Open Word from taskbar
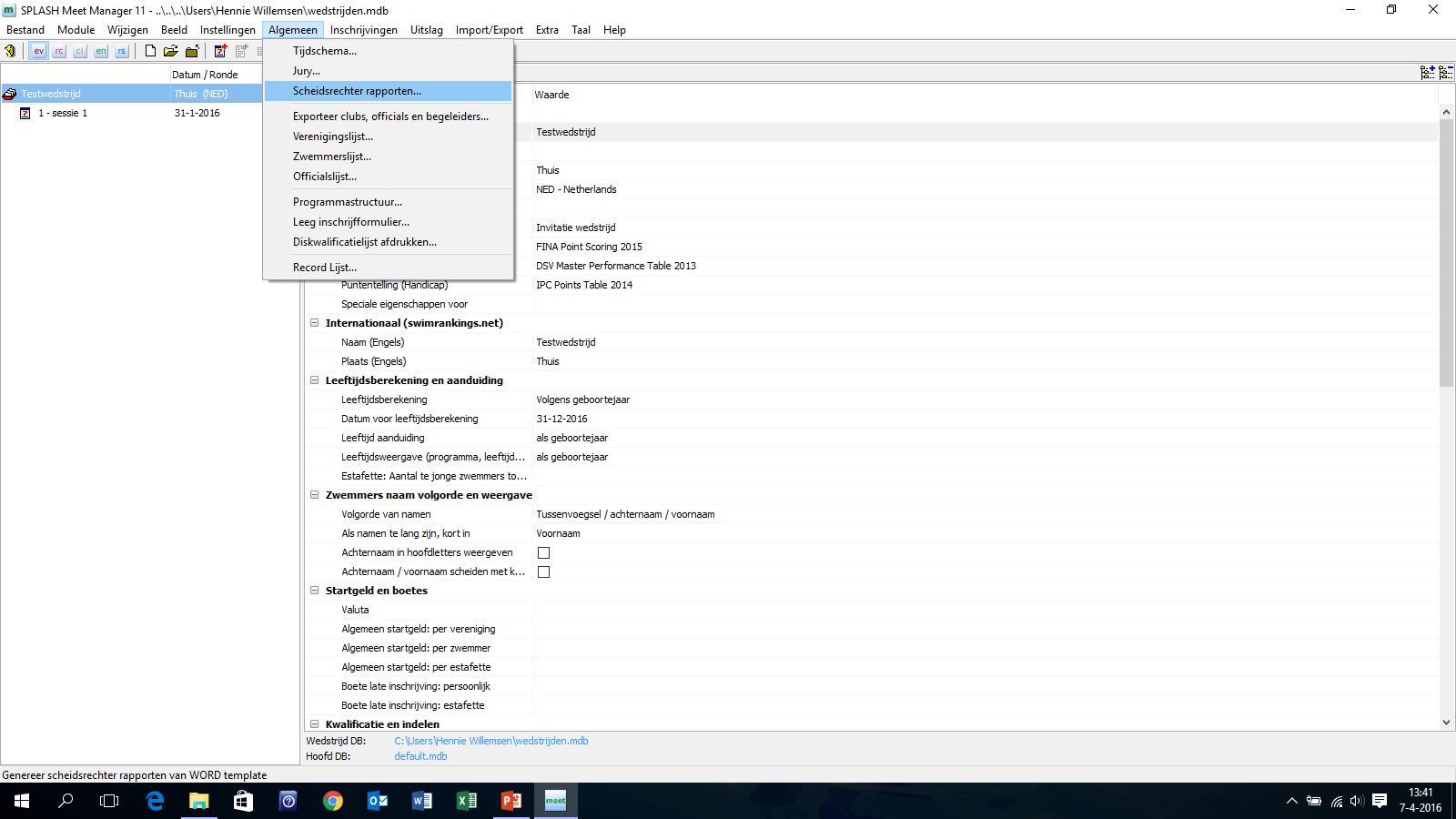This screenshot has height=819, width=1456. [x=422, y=801]
